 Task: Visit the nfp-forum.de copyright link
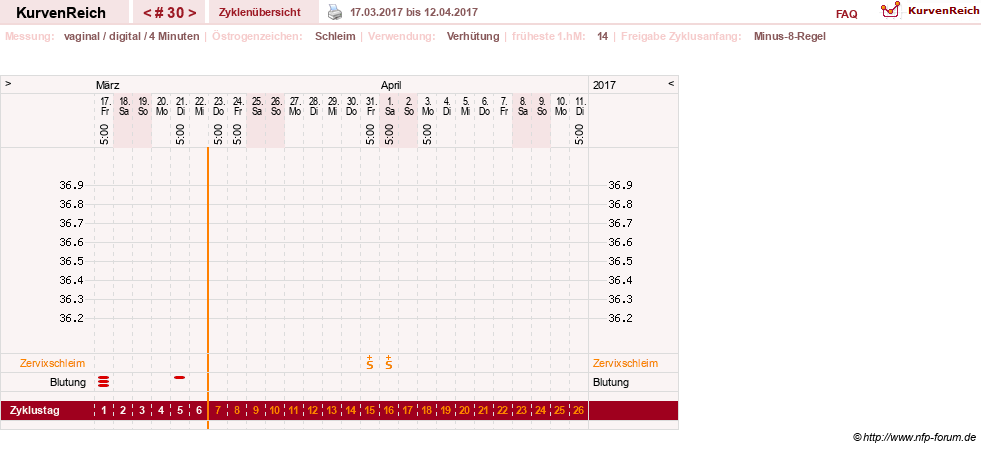coord(914,436)
